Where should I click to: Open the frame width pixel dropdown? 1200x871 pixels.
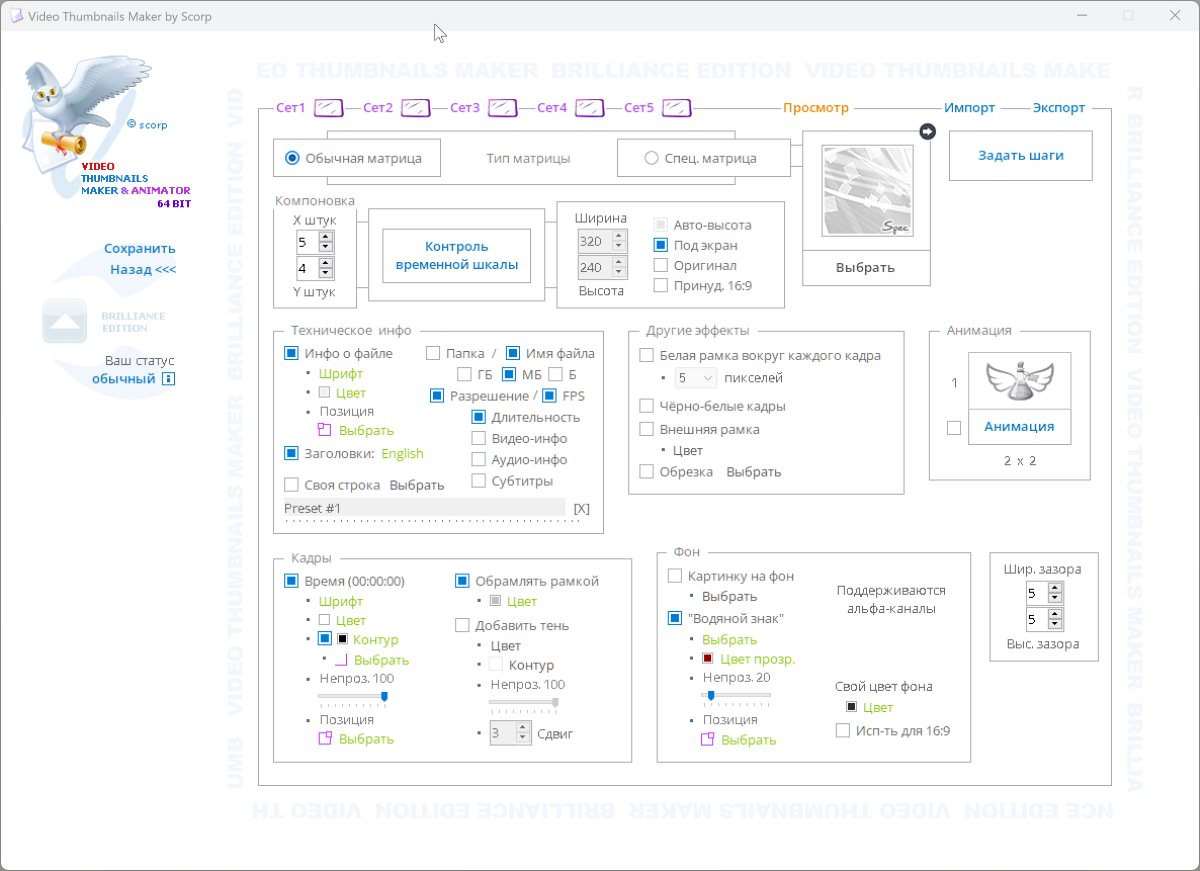(696, 378)
